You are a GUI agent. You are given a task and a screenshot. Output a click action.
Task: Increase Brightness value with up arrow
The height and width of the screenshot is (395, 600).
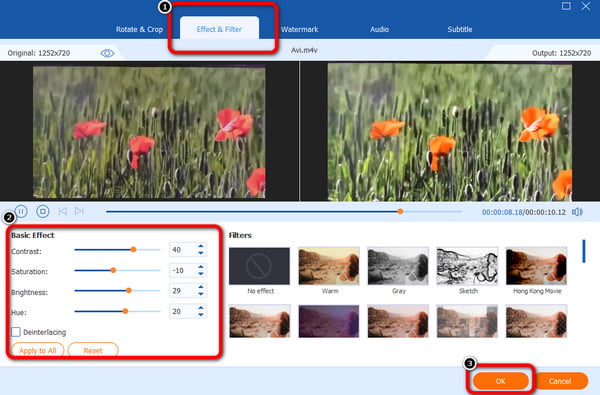[x=201, y=287]
